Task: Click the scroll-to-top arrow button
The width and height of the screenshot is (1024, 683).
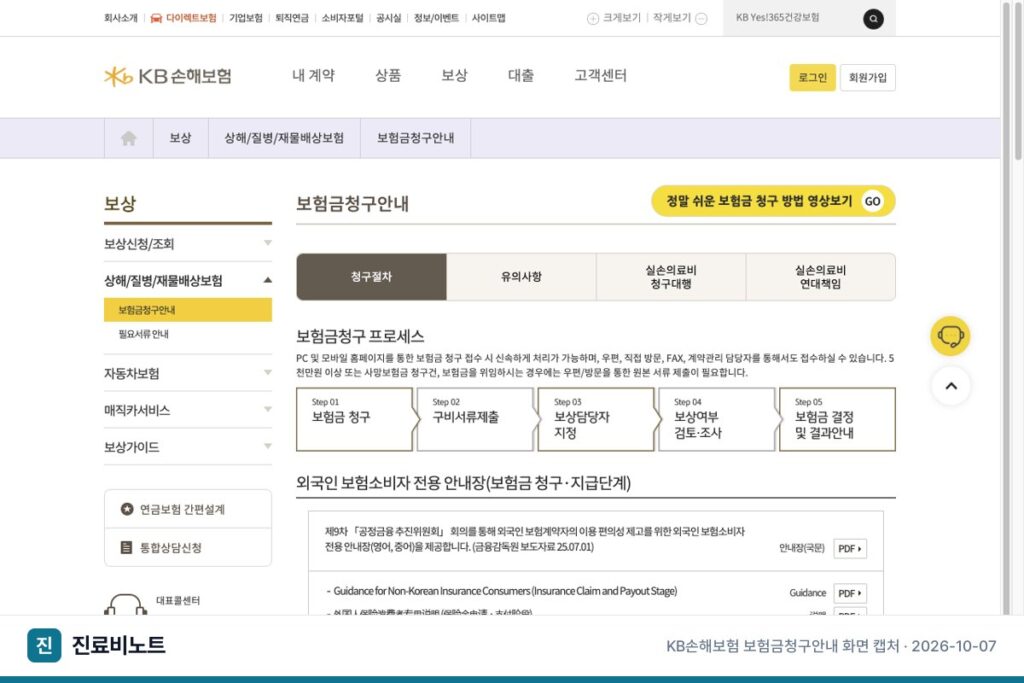Action: 951,386
